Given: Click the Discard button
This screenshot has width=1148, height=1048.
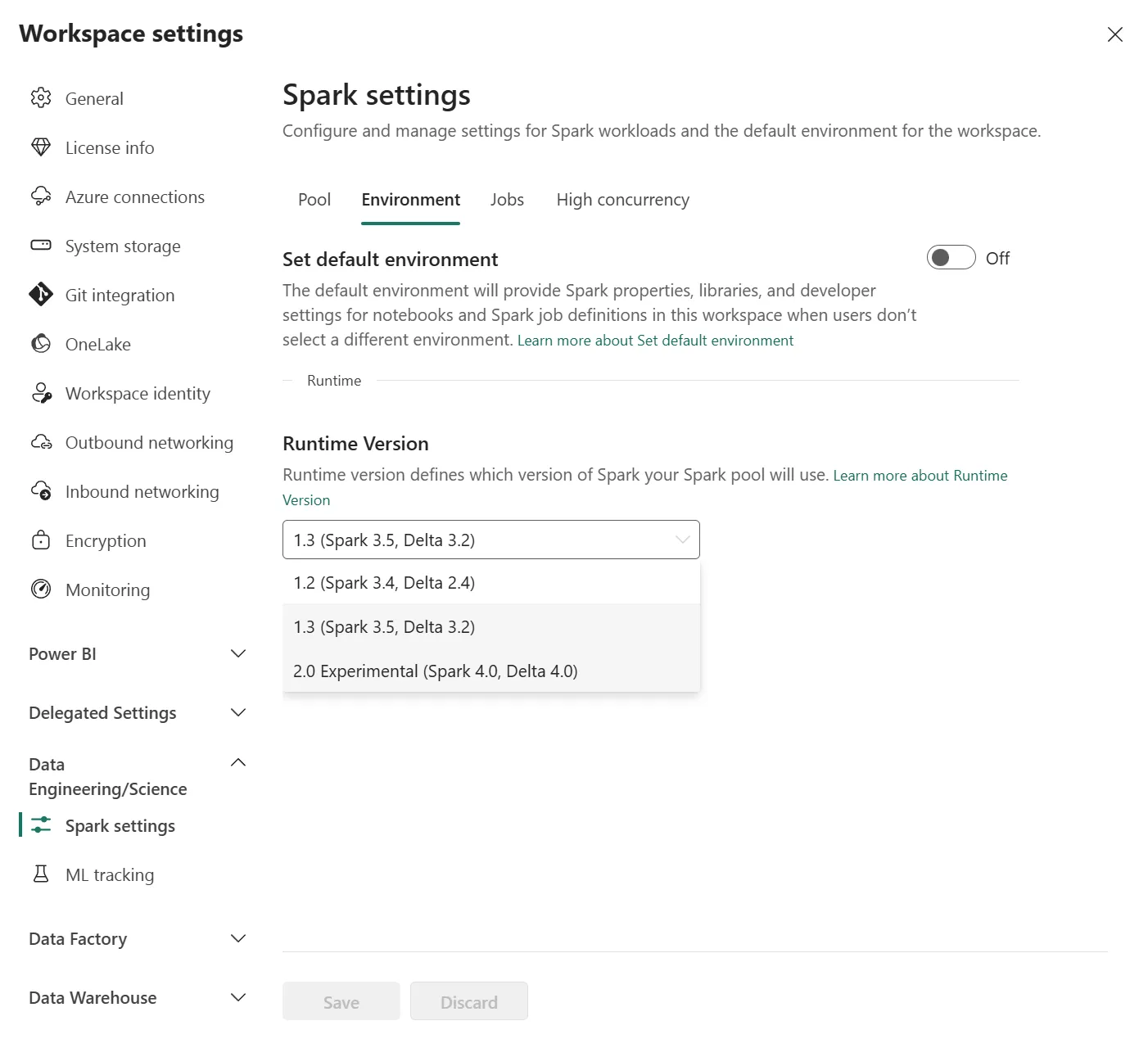Looking at the screenshot, I should coord(468,1001).
